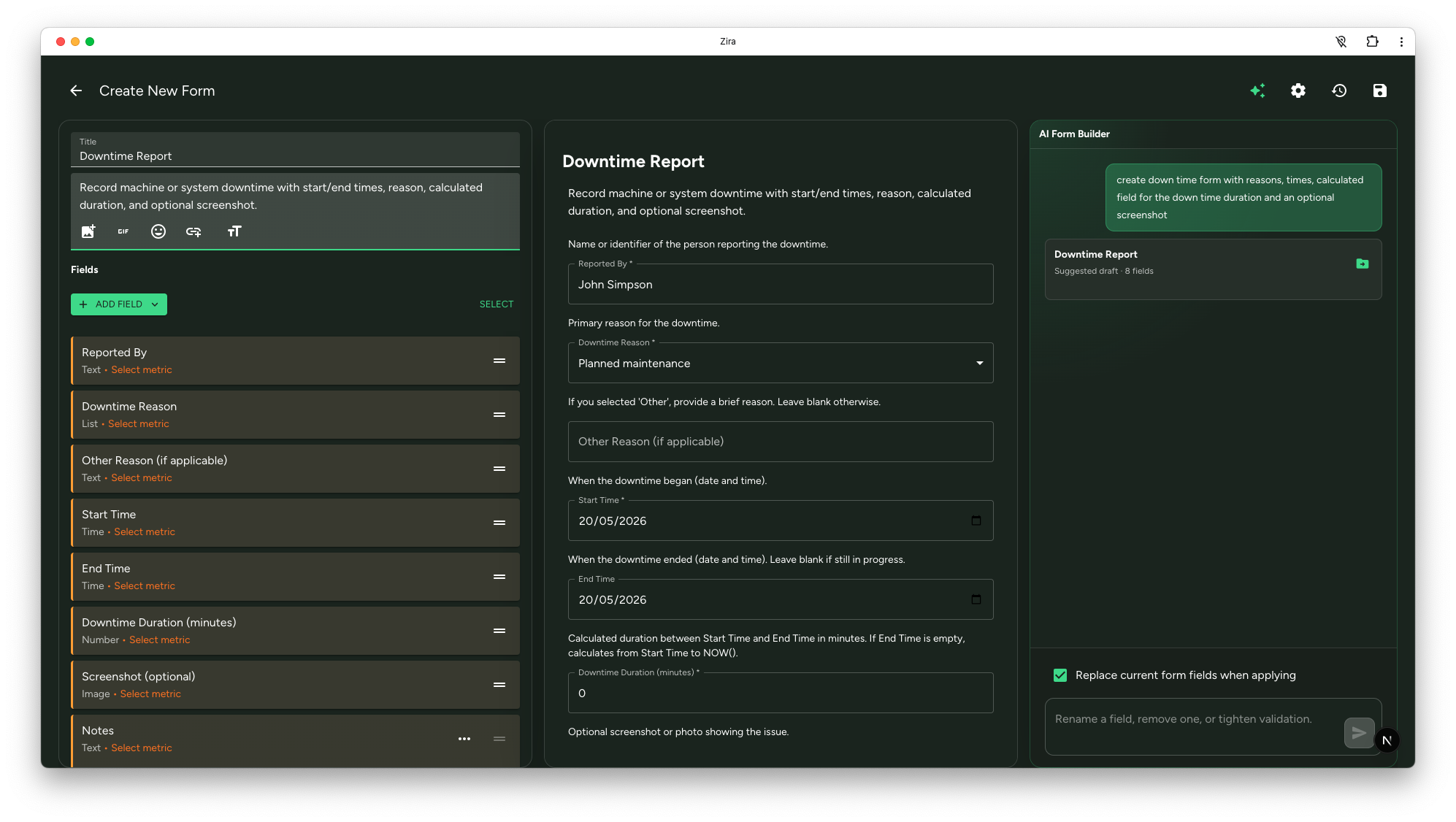Select the Reported By field row
Screen dimensions: 1456x822
click(295, 361)
